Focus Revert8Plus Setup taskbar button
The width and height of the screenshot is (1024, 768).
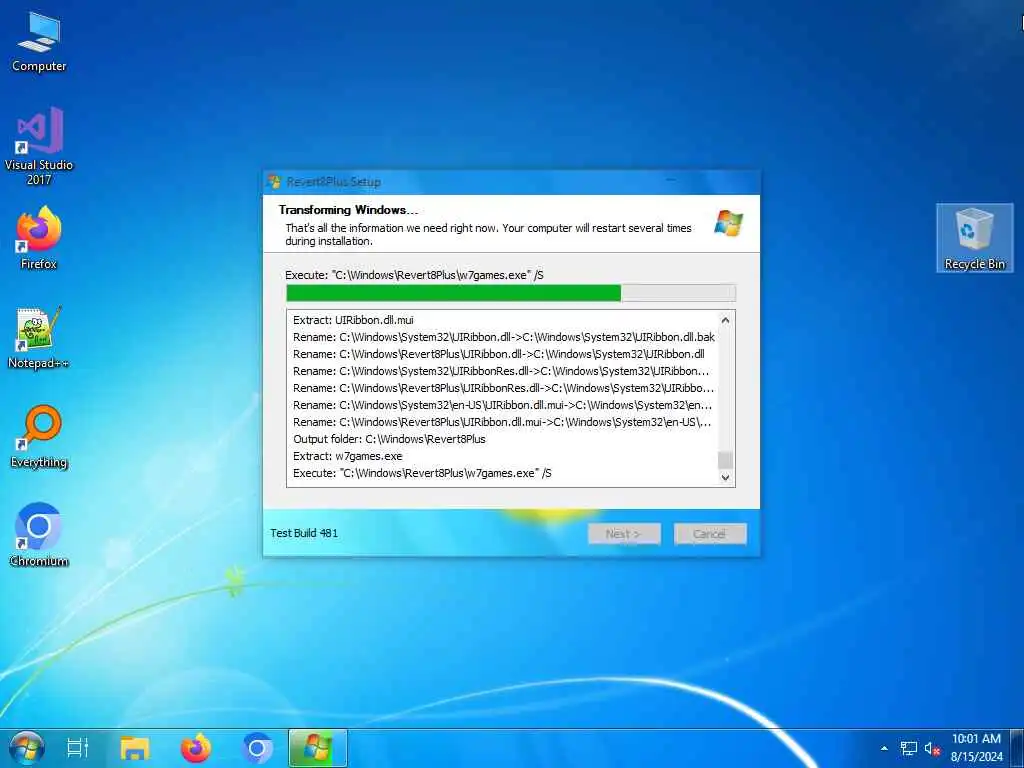[x=317, y=748]
